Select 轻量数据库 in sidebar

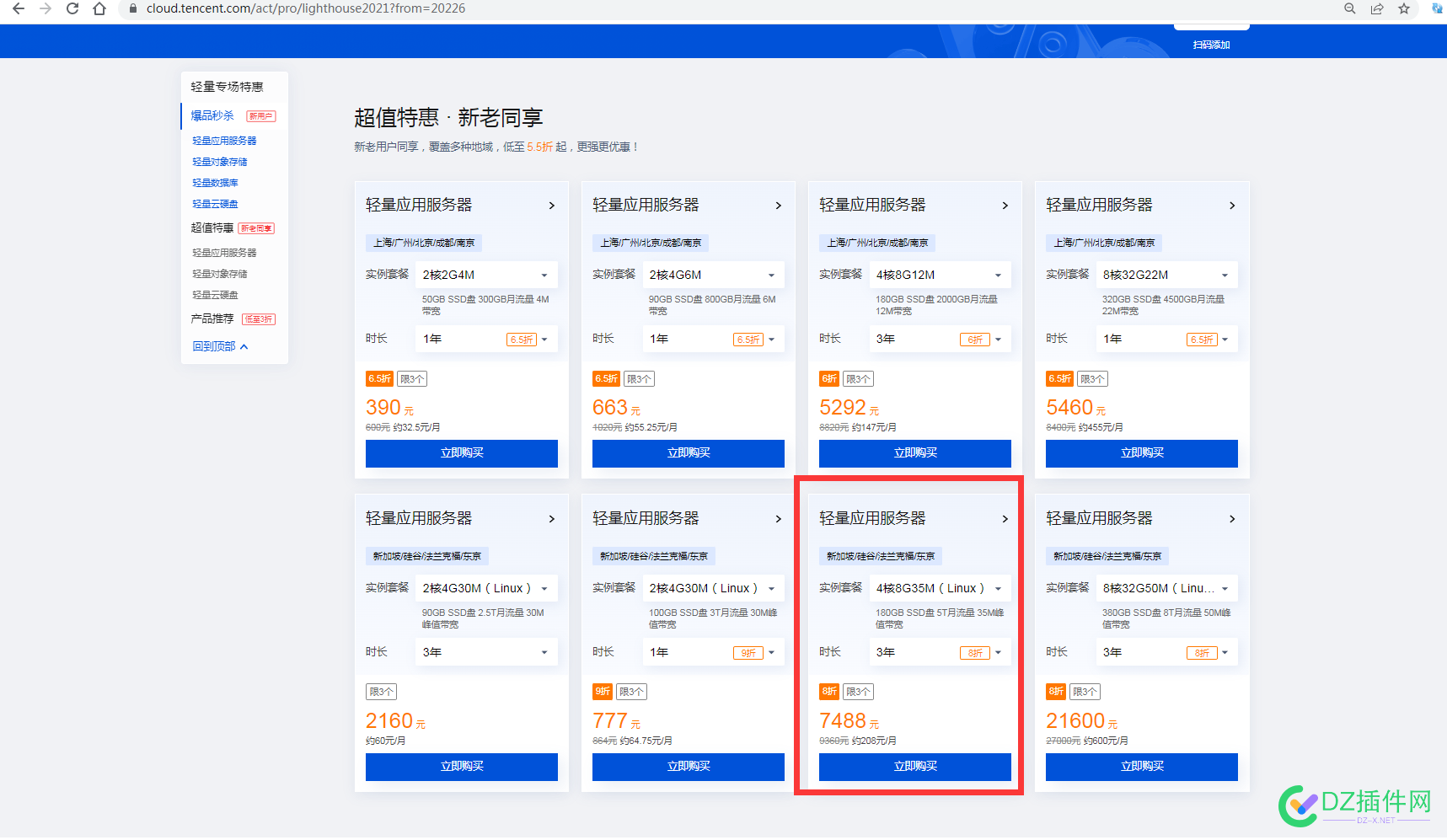point(215,183)
